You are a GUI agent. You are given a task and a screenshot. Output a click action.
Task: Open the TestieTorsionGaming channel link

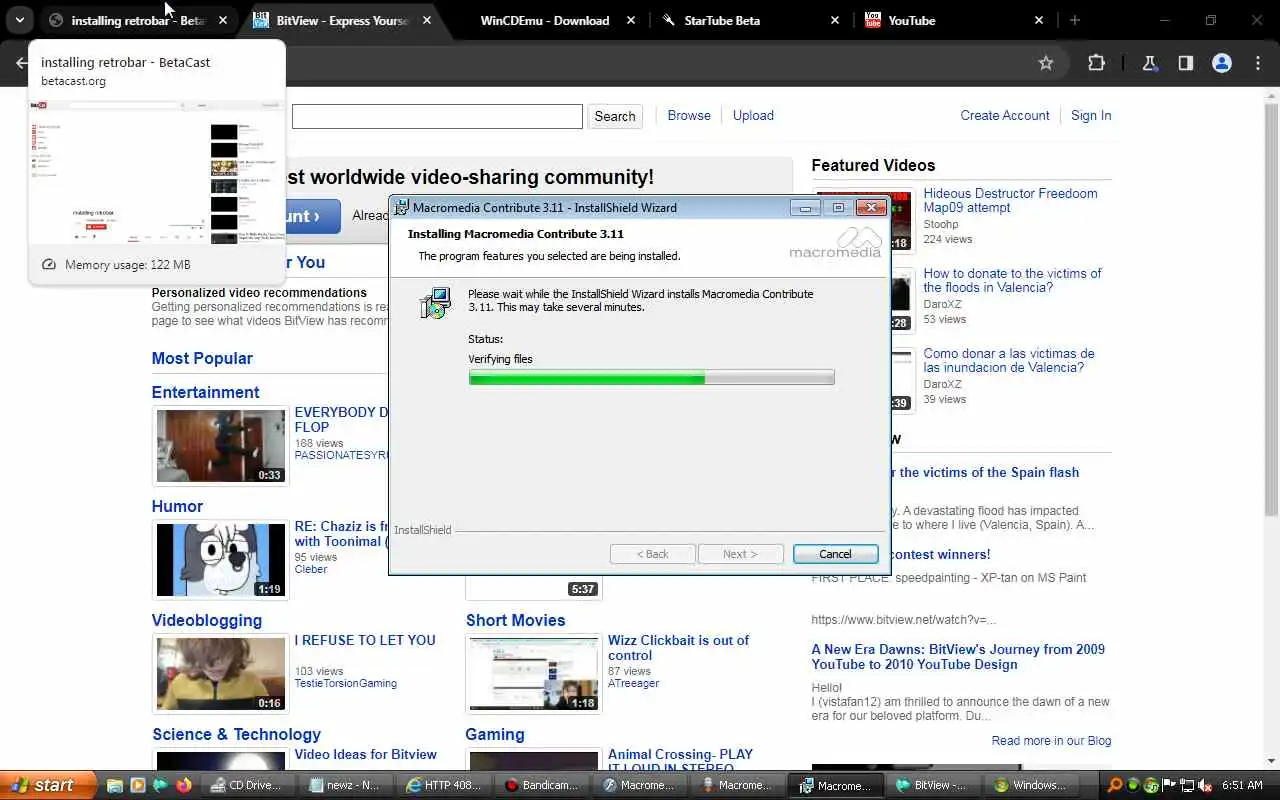(x=345, y=683)
